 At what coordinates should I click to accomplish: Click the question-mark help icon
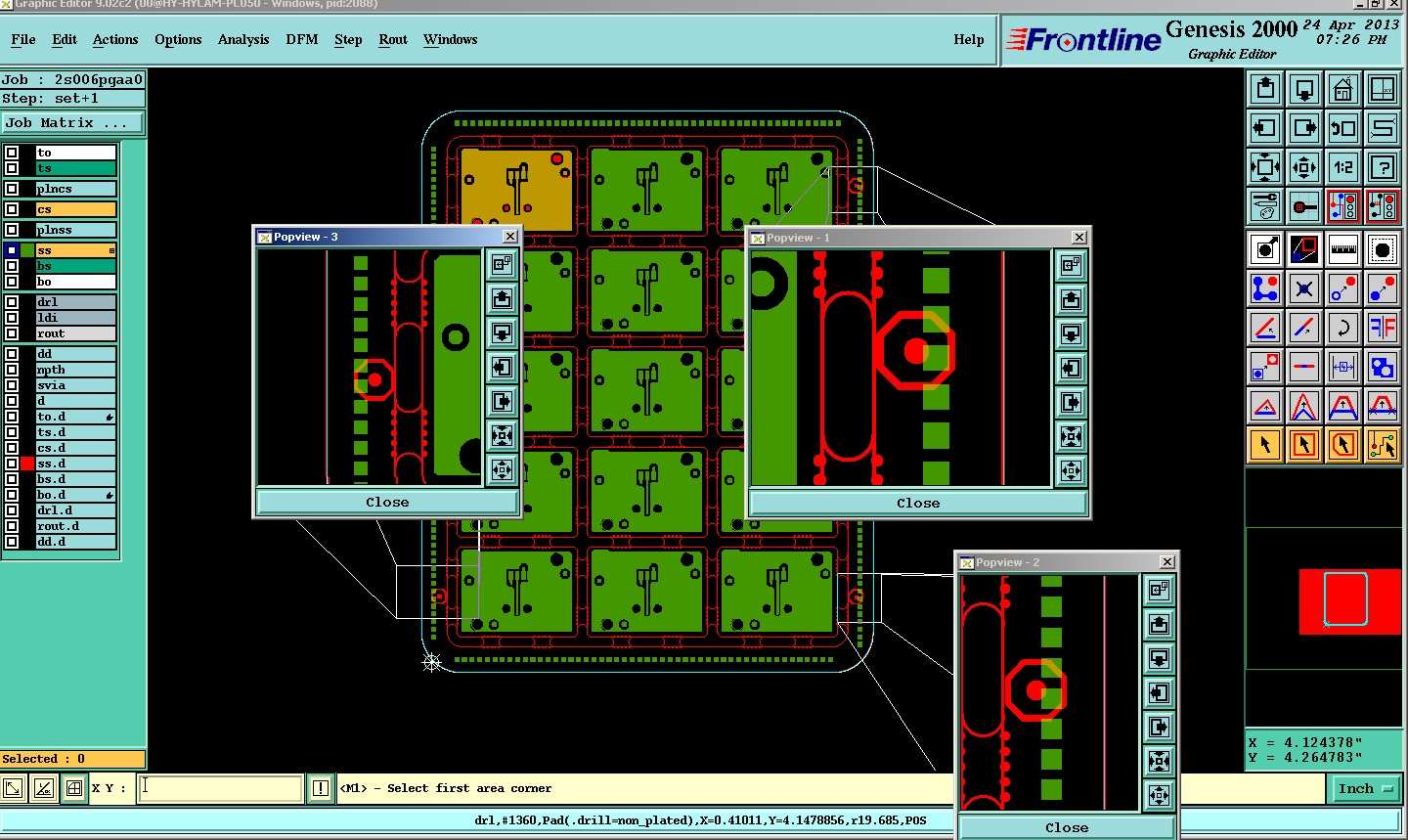[1383, 167]
